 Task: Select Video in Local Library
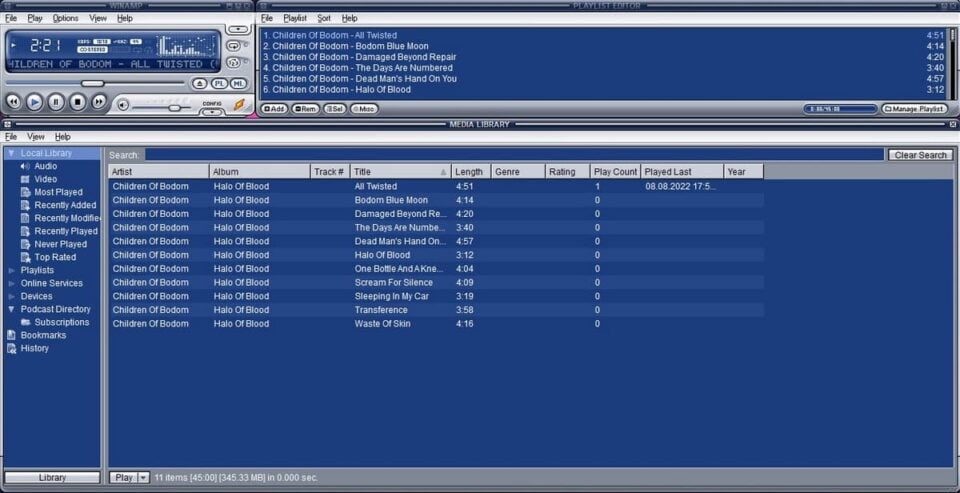pyautogui.click(x=45, y=179)
